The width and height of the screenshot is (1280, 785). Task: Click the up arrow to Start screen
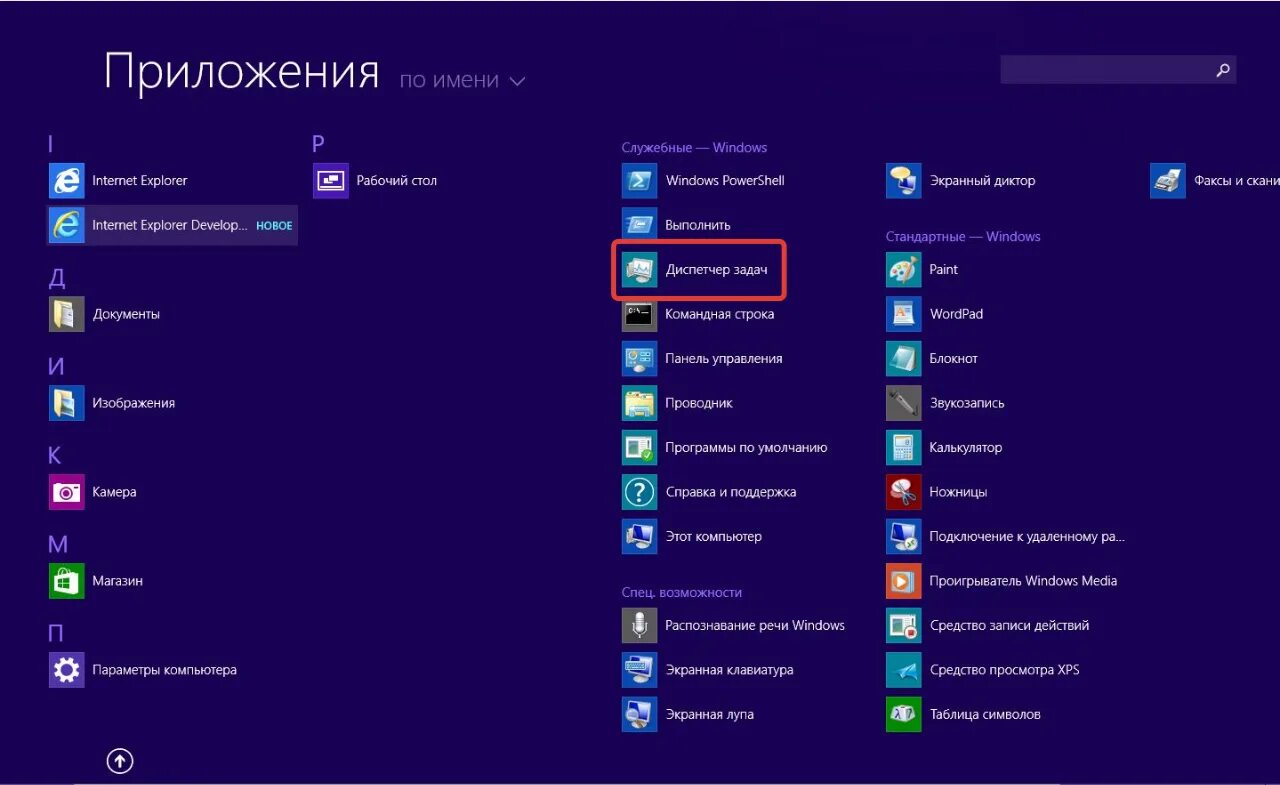point(120,762)
